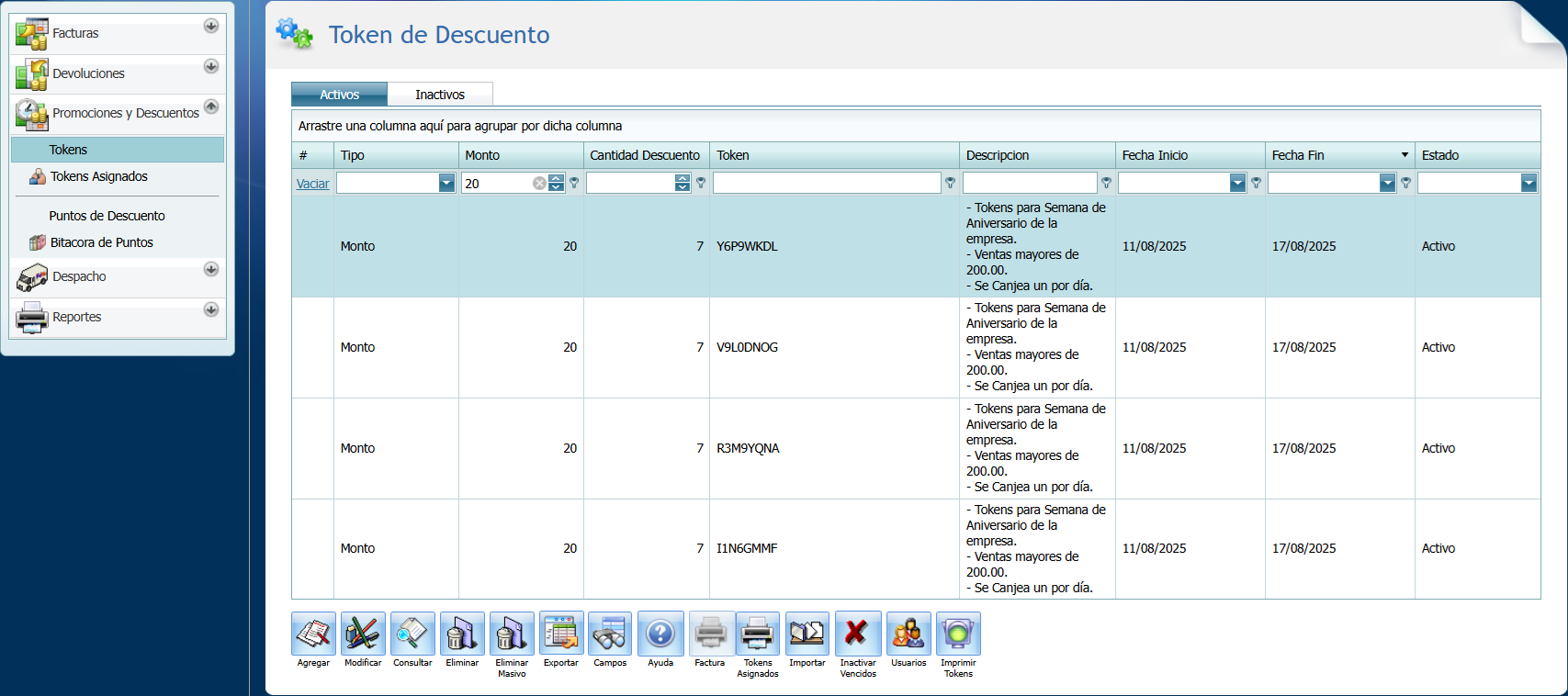
Task: Click the Descripcion filter text field
Action: point(1030,184)
